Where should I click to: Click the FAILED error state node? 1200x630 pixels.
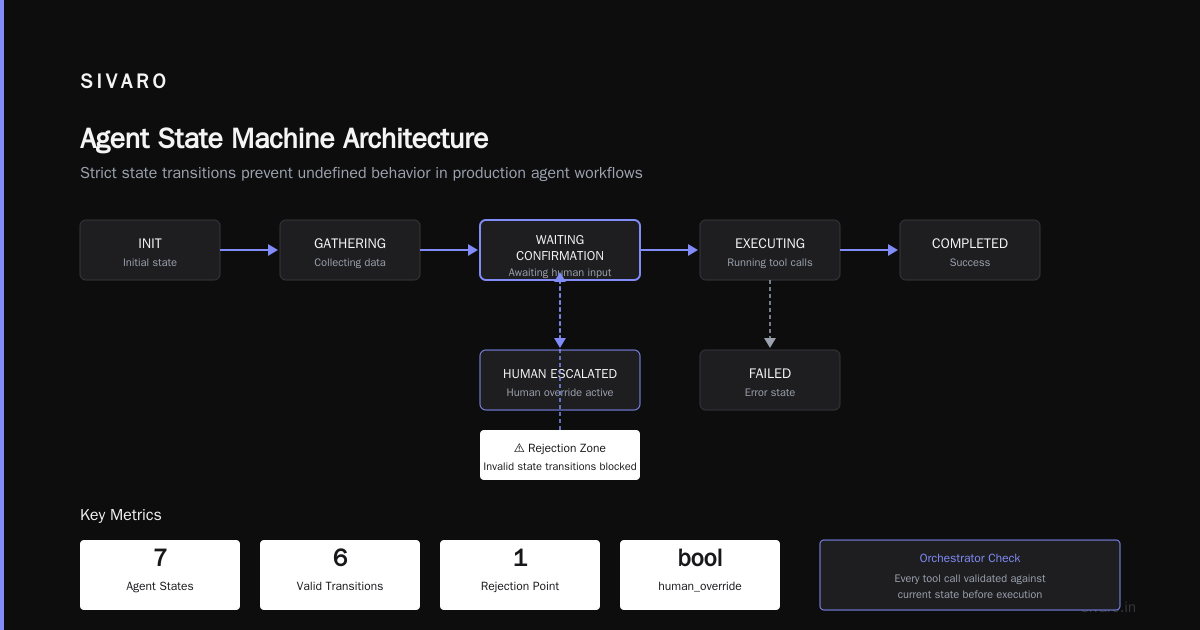pyautogui.click(x=770, y=380)
